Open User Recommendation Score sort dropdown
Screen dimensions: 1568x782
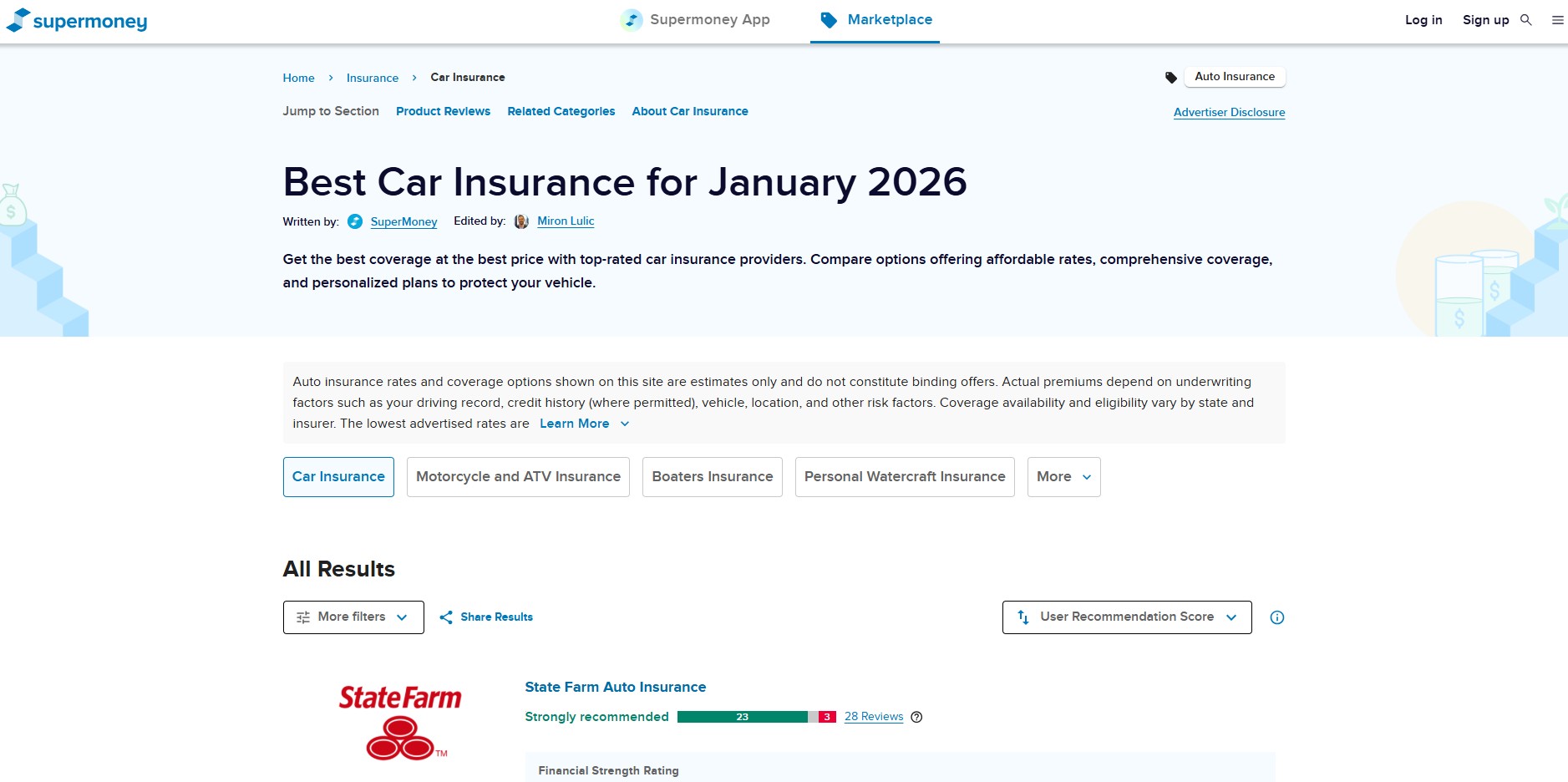point(1127,617)
